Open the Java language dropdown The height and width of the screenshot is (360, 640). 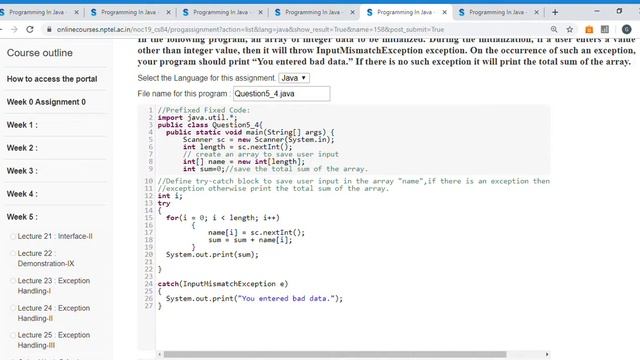click(294, 78)
